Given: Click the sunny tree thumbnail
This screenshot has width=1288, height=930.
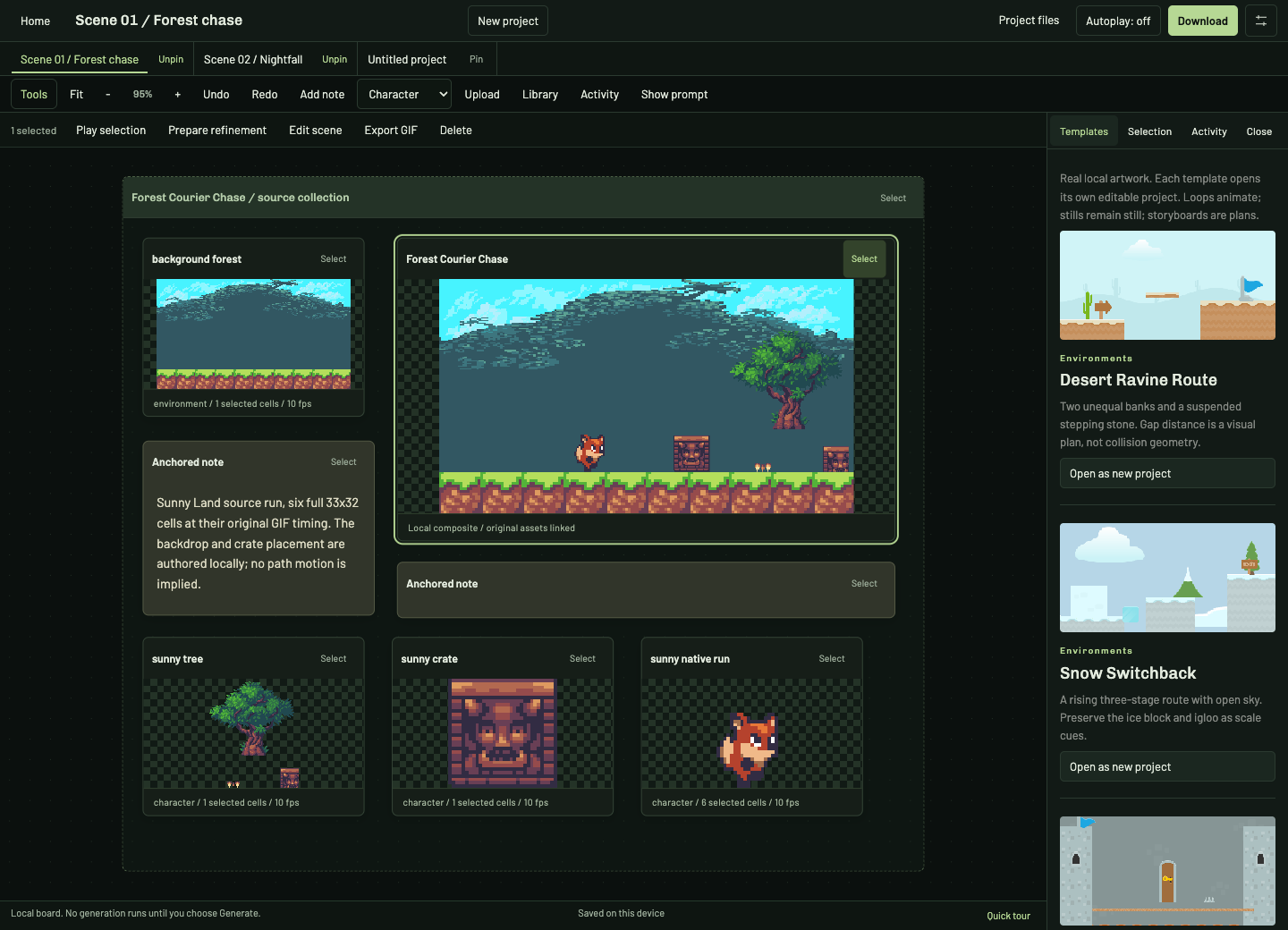Looking at the screenshot, I should 253,733.
